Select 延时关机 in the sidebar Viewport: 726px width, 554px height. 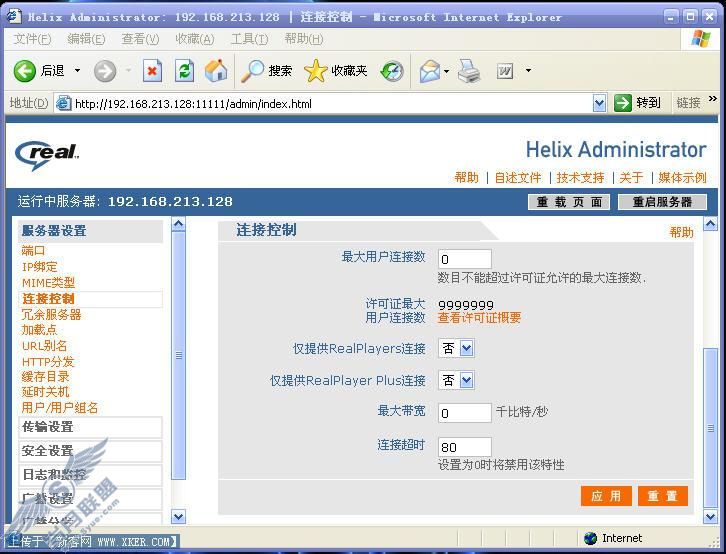click(x=45, y=392)
